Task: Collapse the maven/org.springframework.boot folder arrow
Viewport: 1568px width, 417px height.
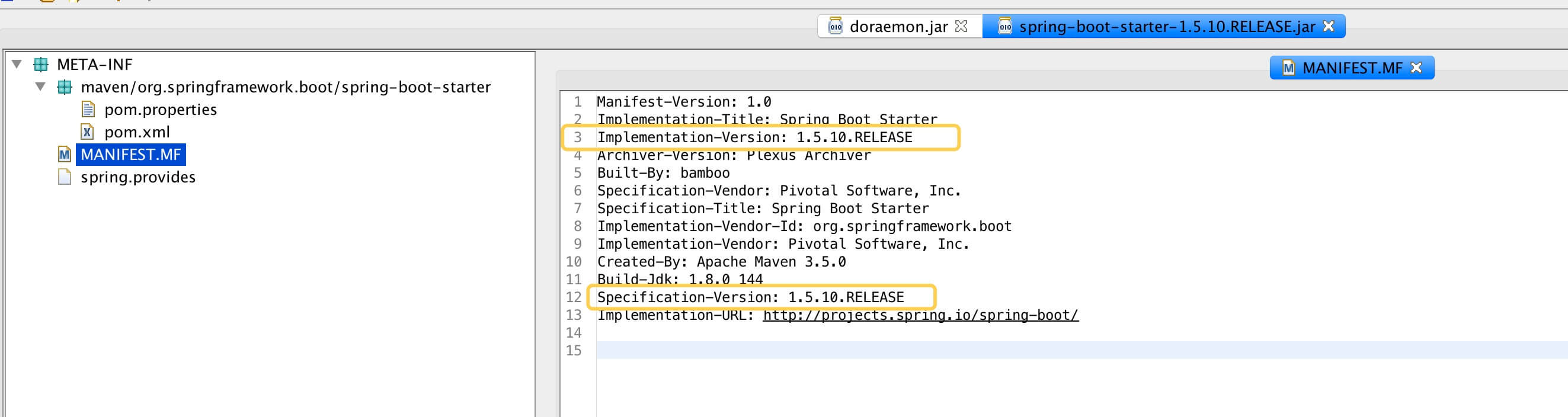Action: click(x=40, y=86)
